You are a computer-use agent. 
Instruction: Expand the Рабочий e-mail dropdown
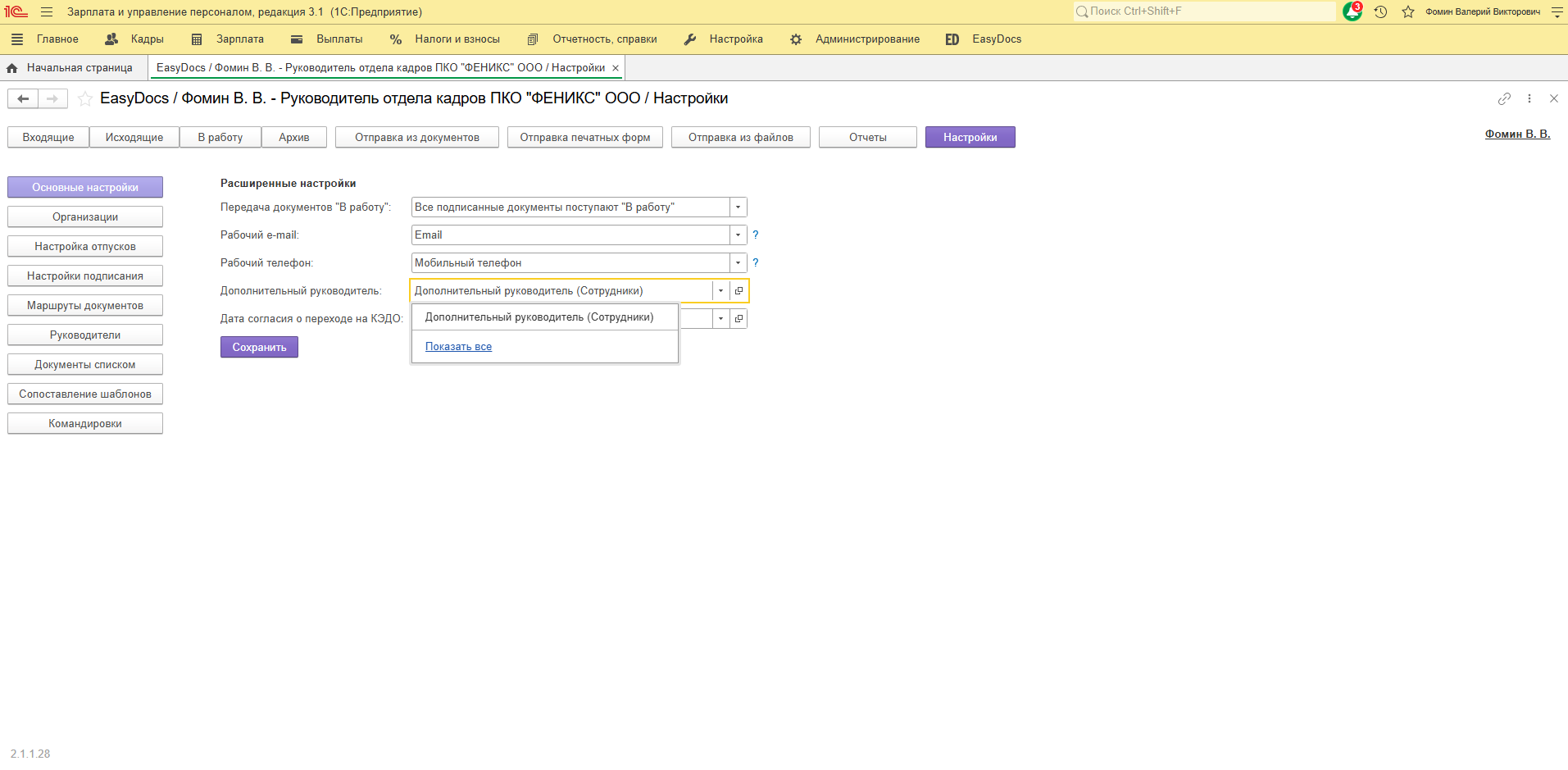click(738, 235)
